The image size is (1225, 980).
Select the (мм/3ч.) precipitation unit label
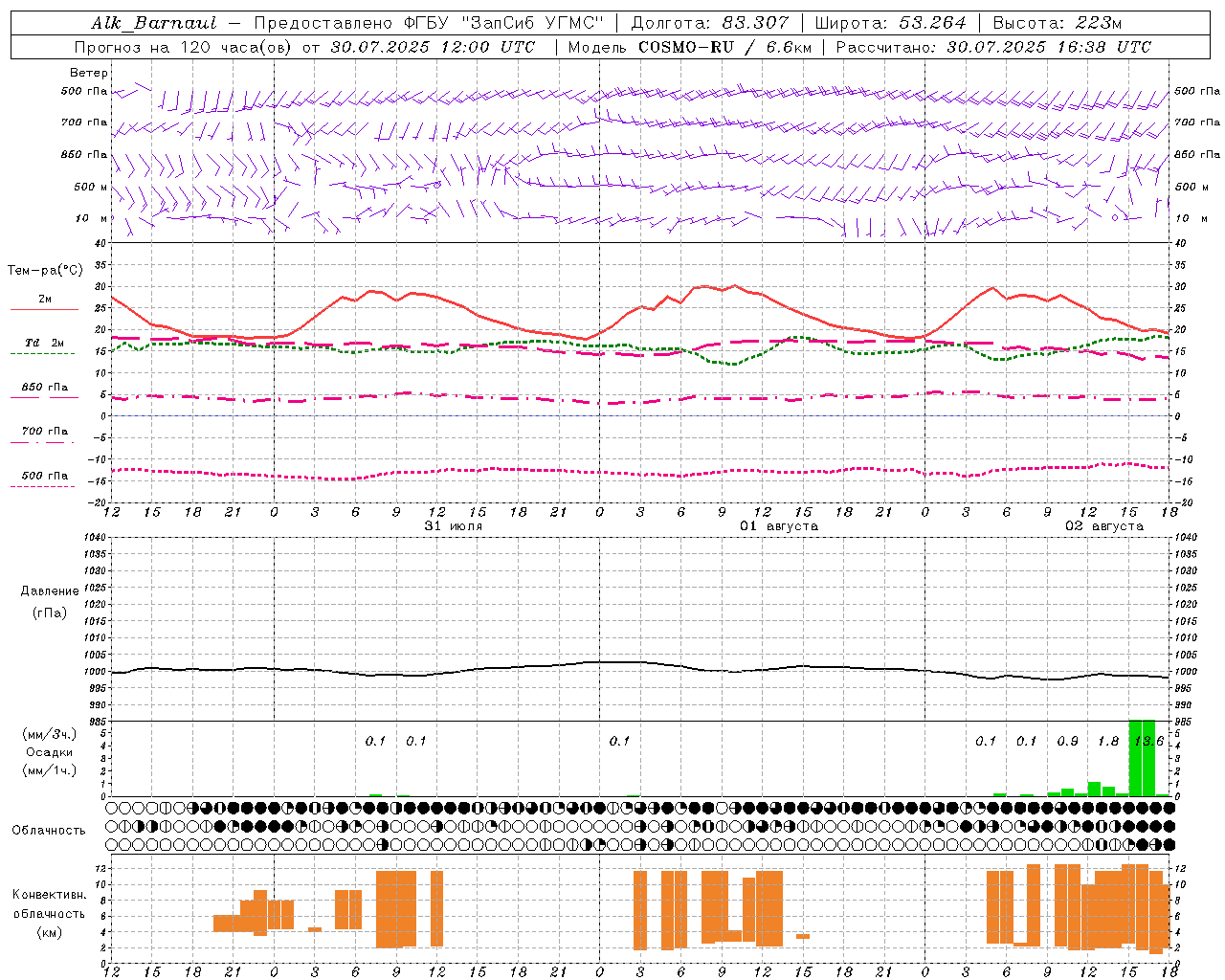50,734
